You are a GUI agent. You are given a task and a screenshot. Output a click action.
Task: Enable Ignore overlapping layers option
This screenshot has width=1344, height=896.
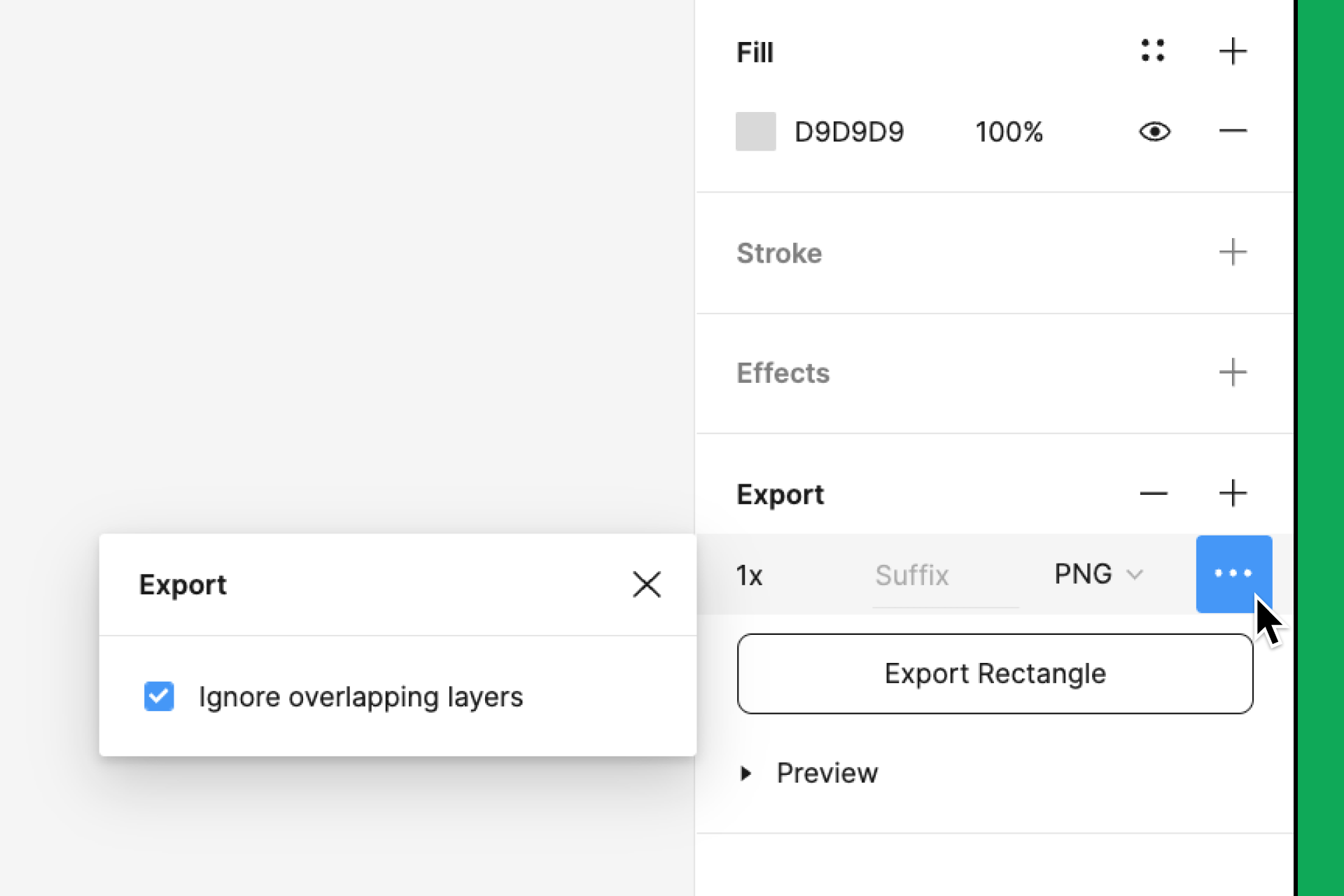click(158, 696)
